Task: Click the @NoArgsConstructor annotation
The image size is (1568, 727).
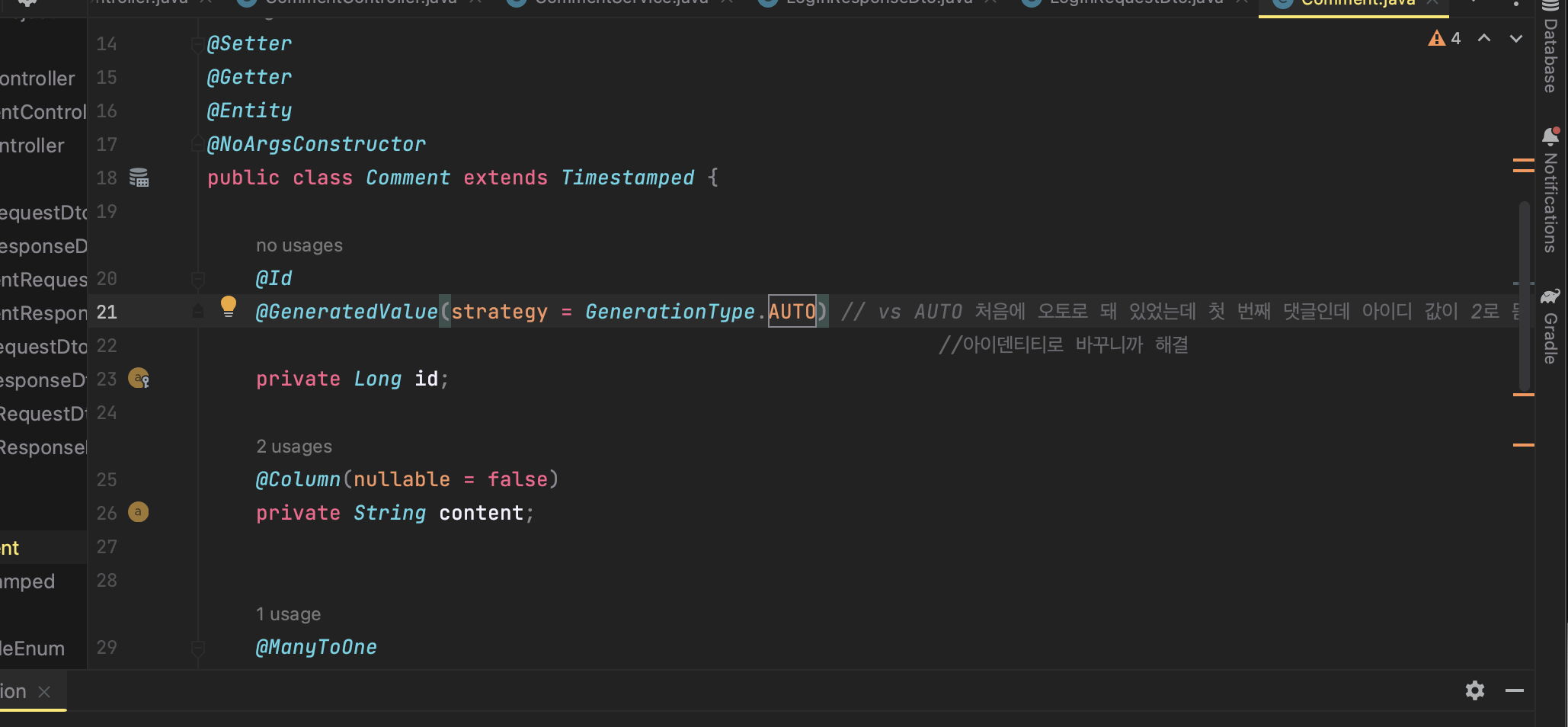Action: click(x=316, y=144)
